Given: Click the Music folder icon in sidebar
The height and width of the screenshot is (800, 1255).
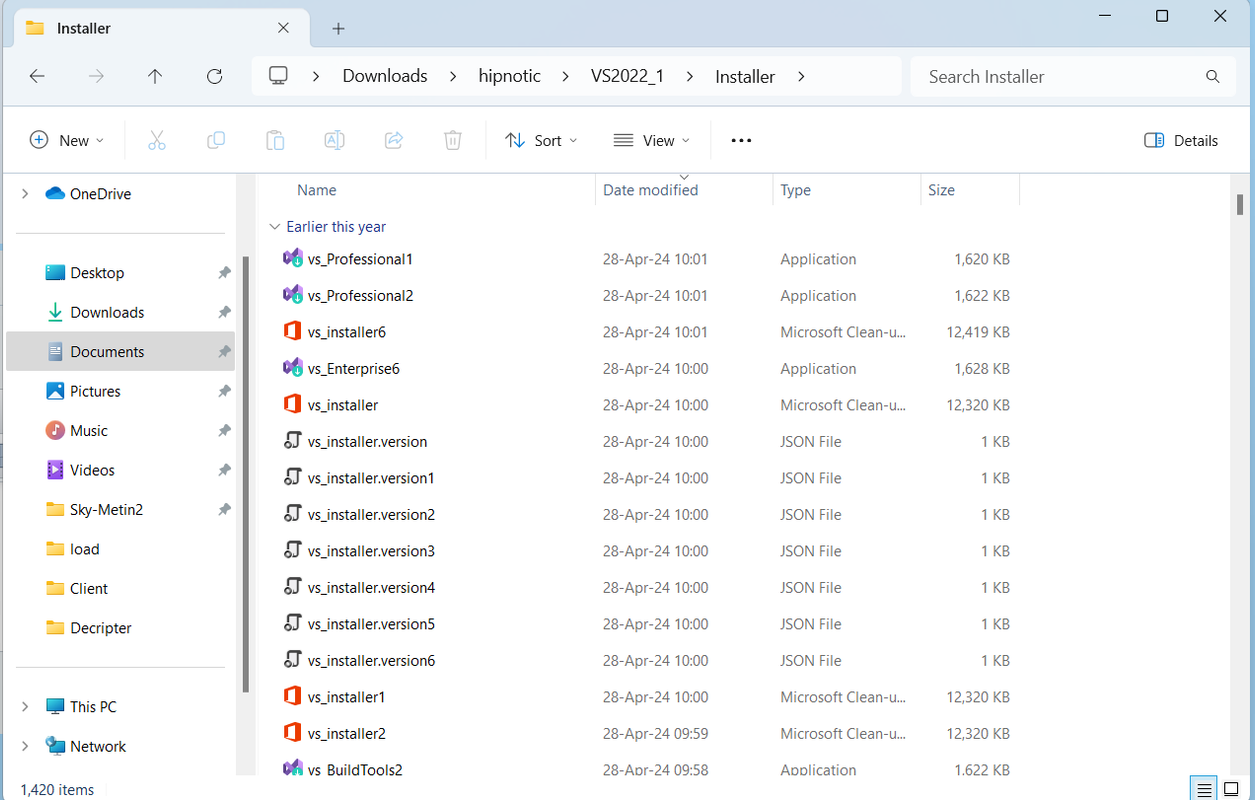Looking at the screenshot, I should [x=55, y=431].
